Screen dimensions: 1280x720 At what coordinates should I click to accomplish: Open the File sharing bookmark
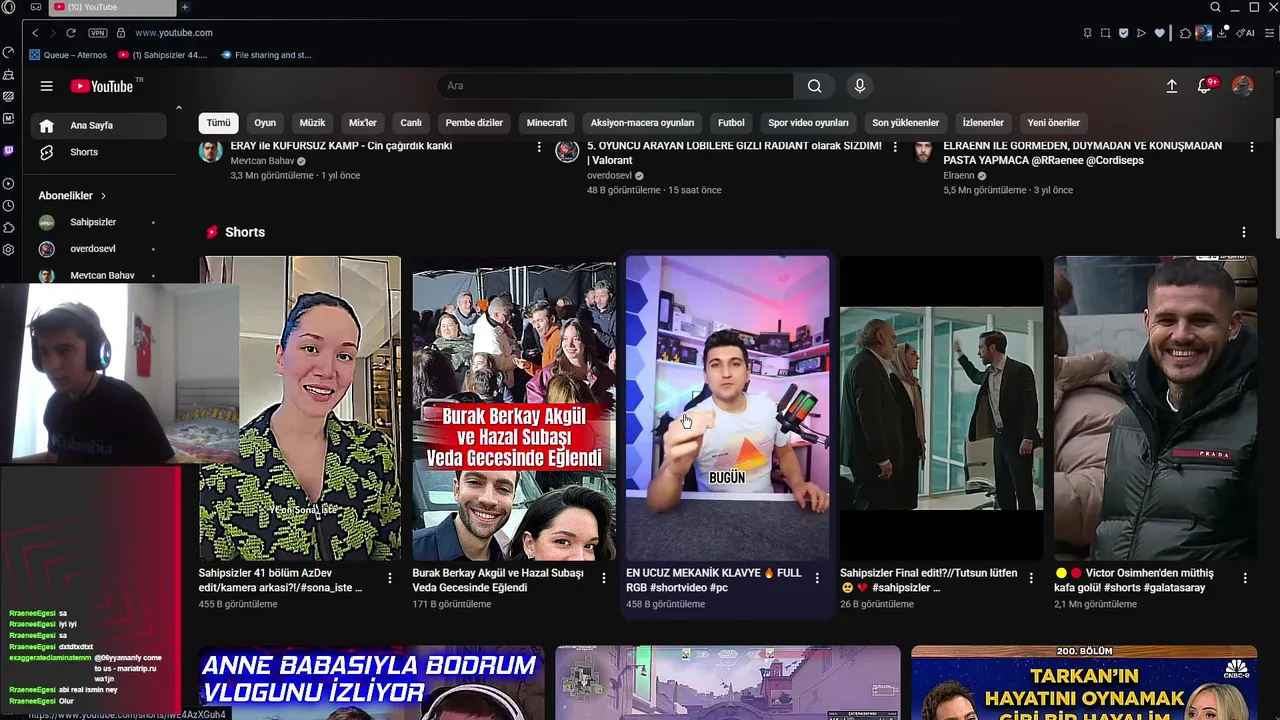click(x=266, y=55)
